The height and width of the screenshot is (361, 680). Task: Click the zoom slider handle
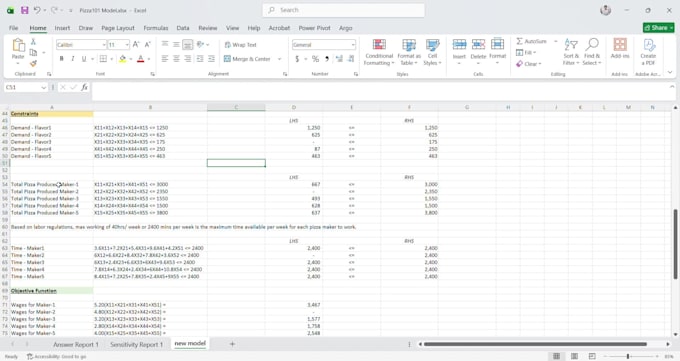(628, 356)
